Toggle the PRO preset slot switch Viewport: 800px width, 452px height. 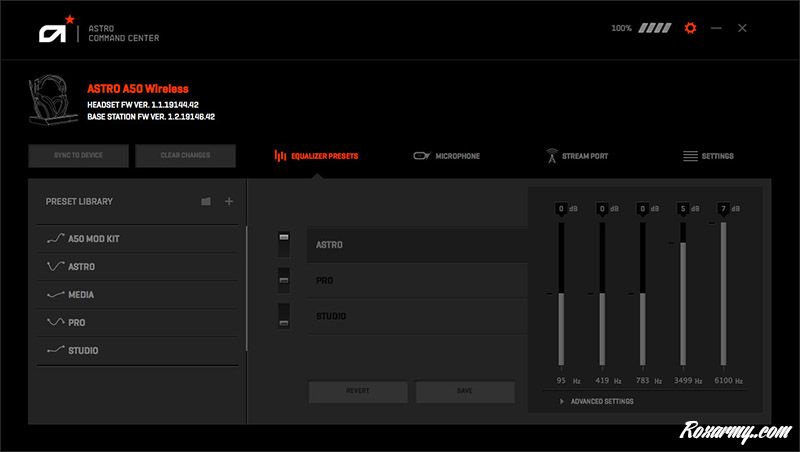click(x=283, y=281)
